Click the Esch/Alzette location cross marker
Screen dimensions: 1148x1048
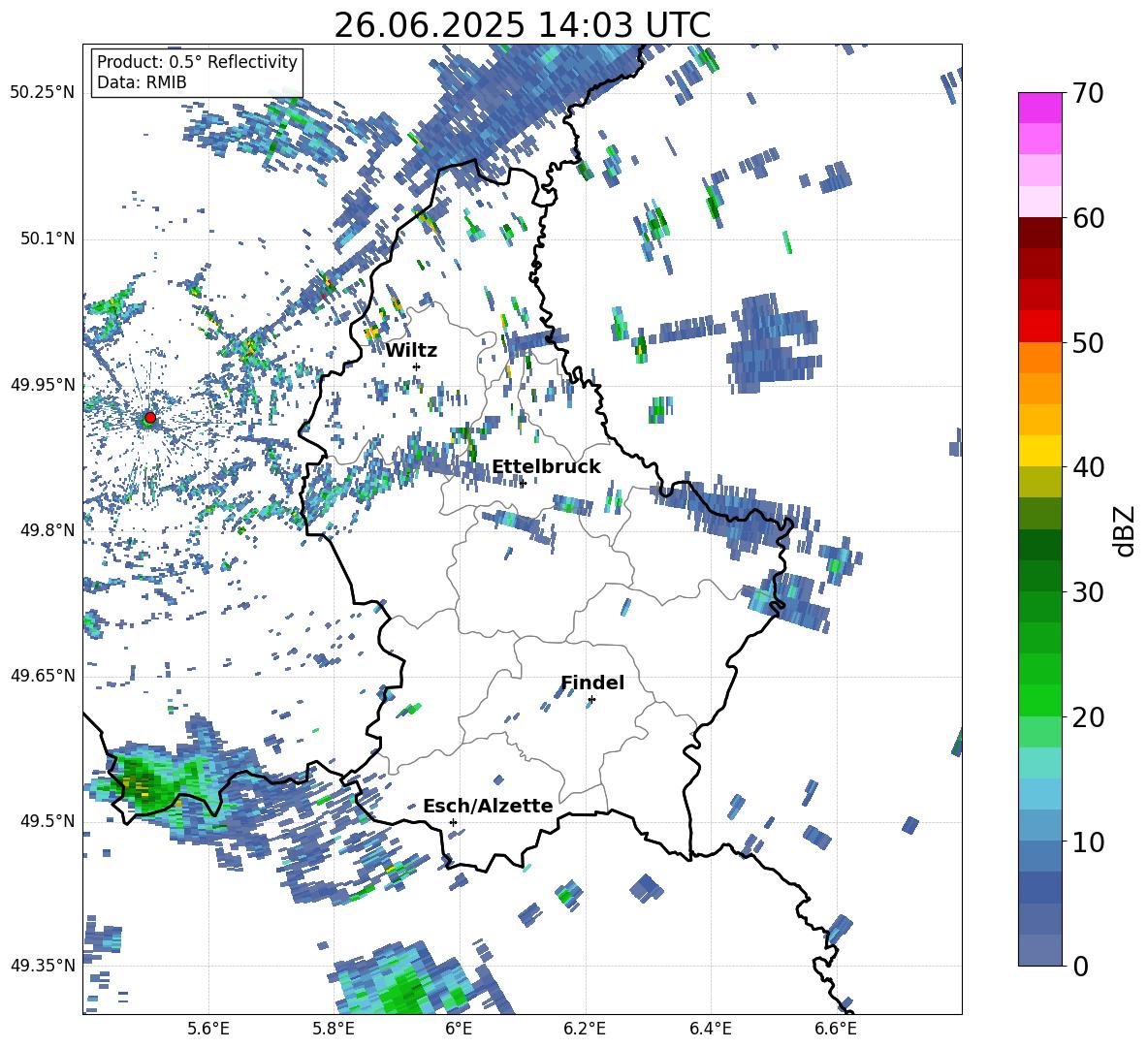click(x=453, y=822)
